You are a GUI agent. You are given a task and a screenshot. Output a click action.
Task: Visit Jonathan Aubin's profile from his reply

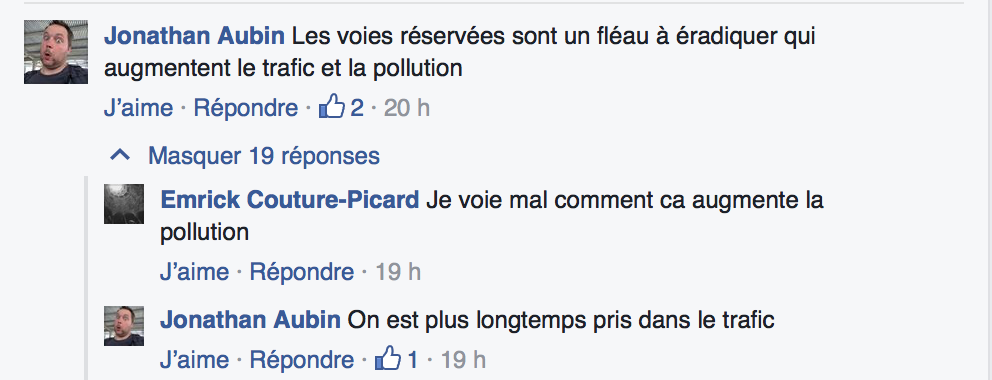(x=251, y=320)
